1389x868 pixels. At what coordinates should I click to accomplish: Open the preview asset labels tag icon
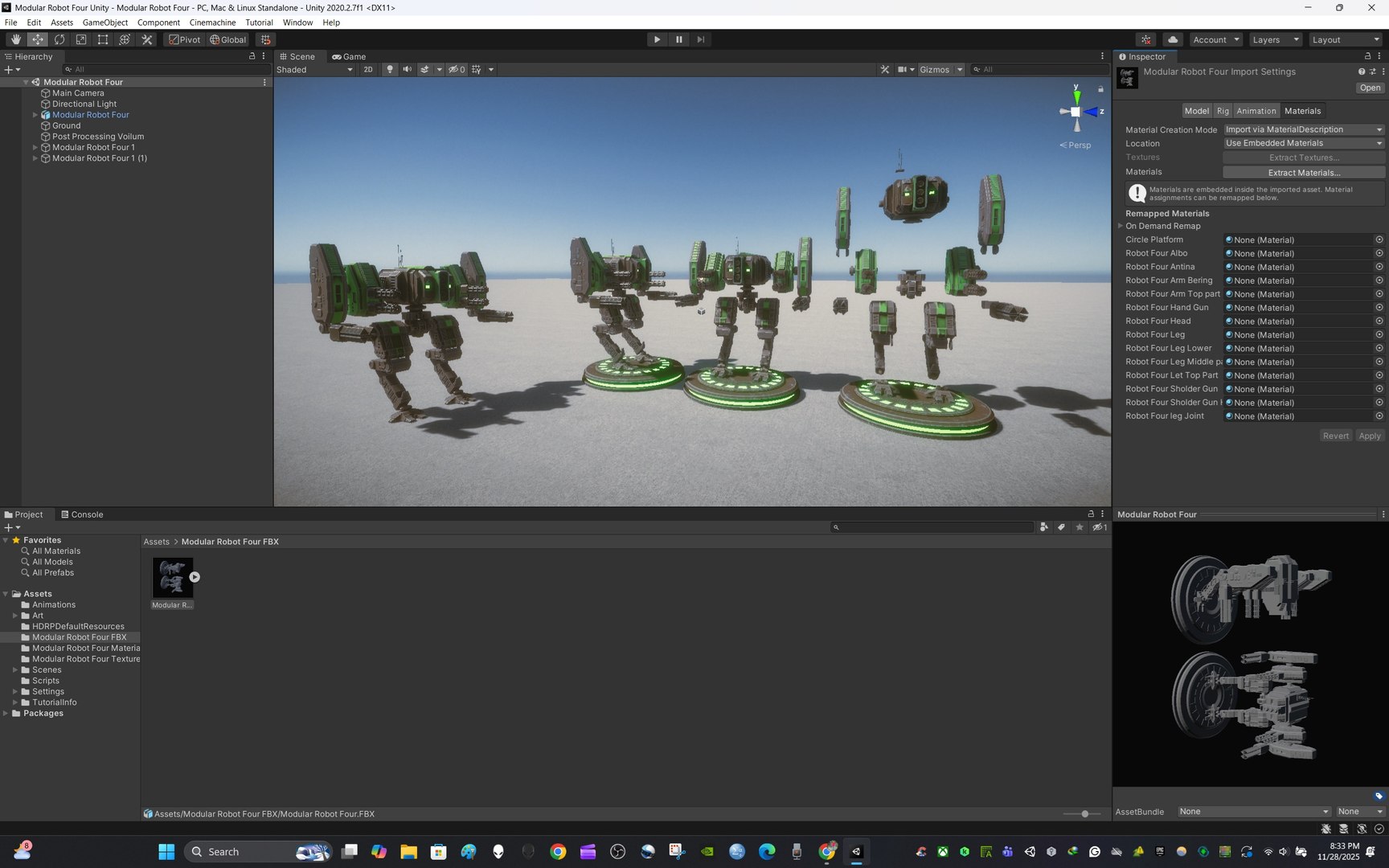coord(1379,796)
